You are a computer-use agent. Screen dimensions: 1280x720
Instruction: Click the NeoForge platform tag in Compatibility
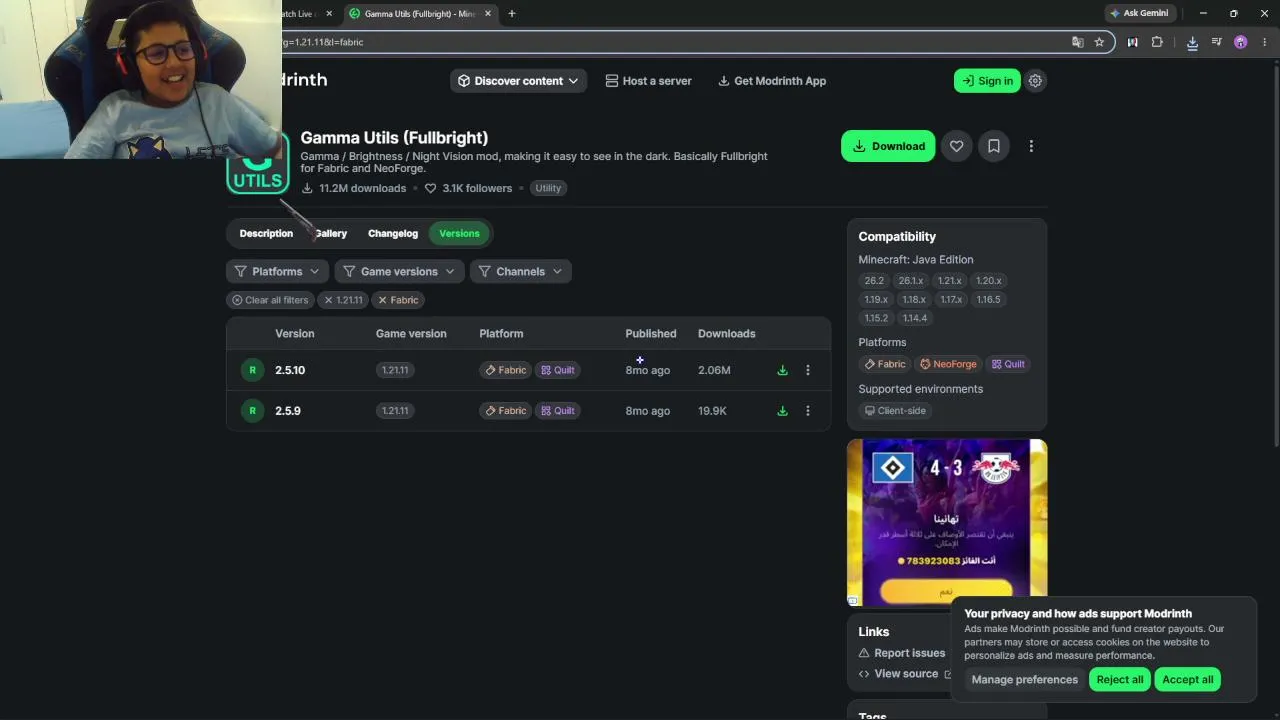pyautogui.click(x=948, y=364)
